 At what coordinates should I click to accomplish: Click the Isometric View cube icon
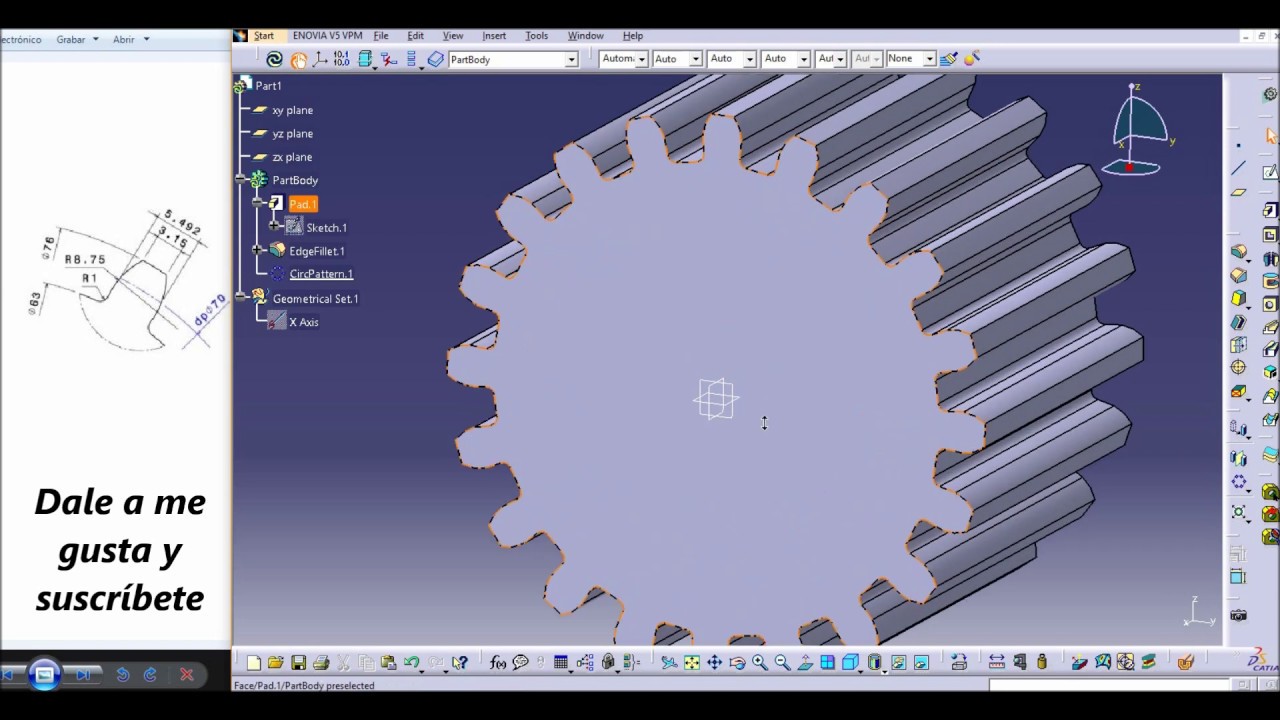point(850,662)
